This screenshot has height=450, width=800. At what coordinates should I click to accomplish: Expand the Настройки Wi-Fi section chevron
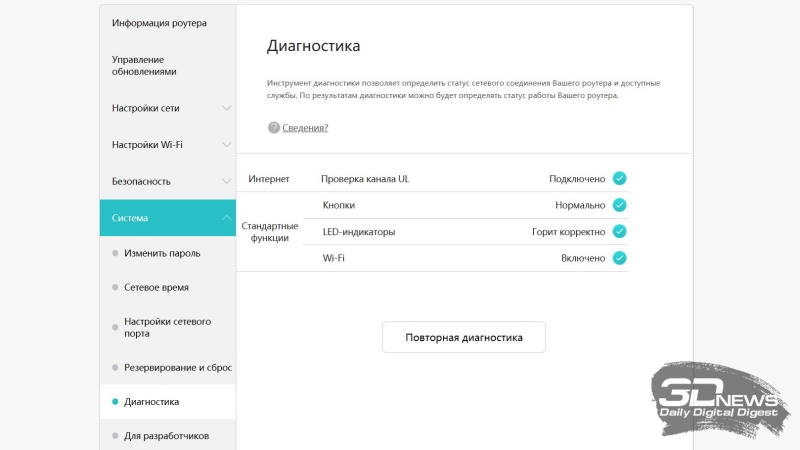point(227,145)
